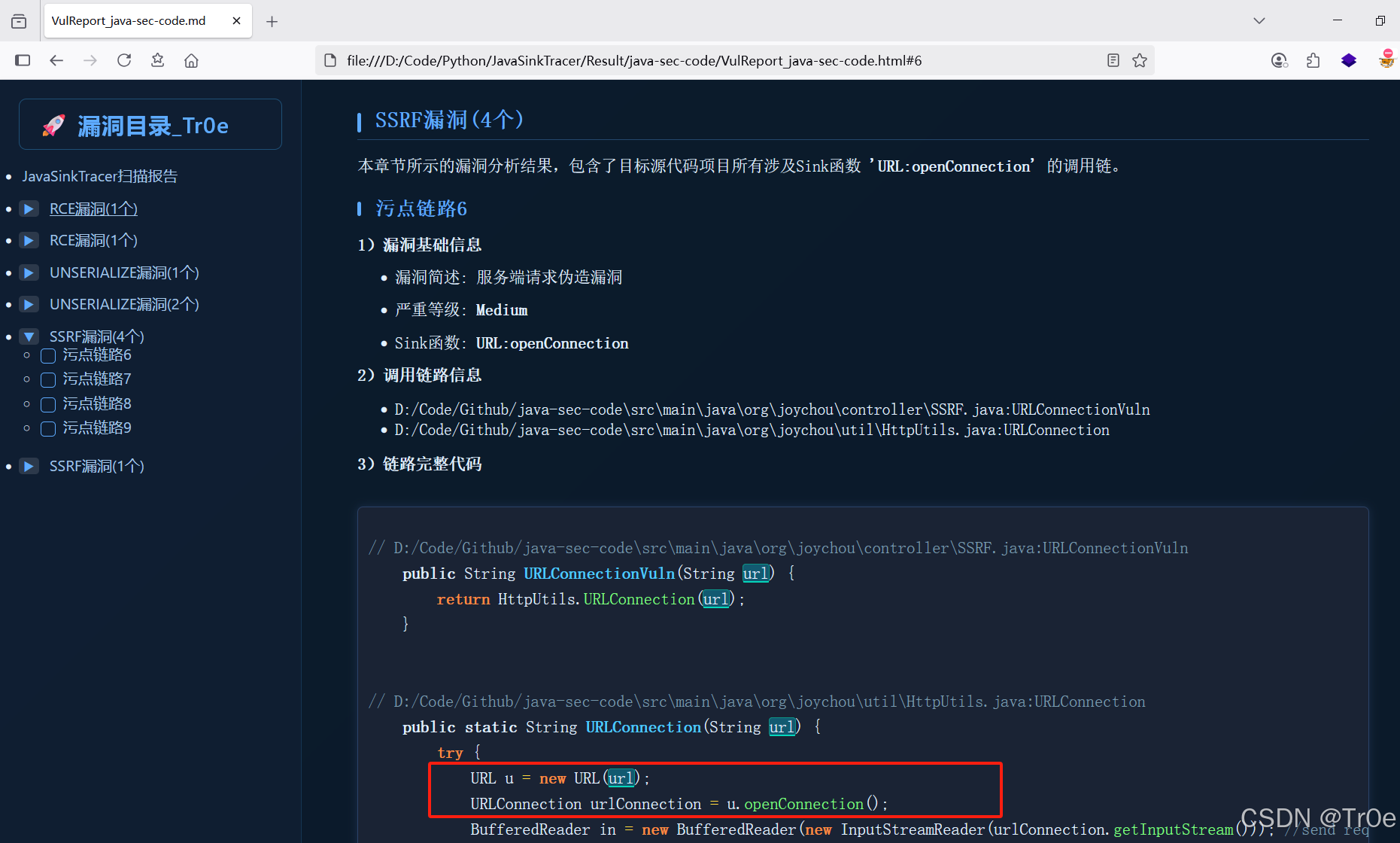Screen dimensions: 1400x843
Task: Open a new browser tab
Action: coord(272,20)
